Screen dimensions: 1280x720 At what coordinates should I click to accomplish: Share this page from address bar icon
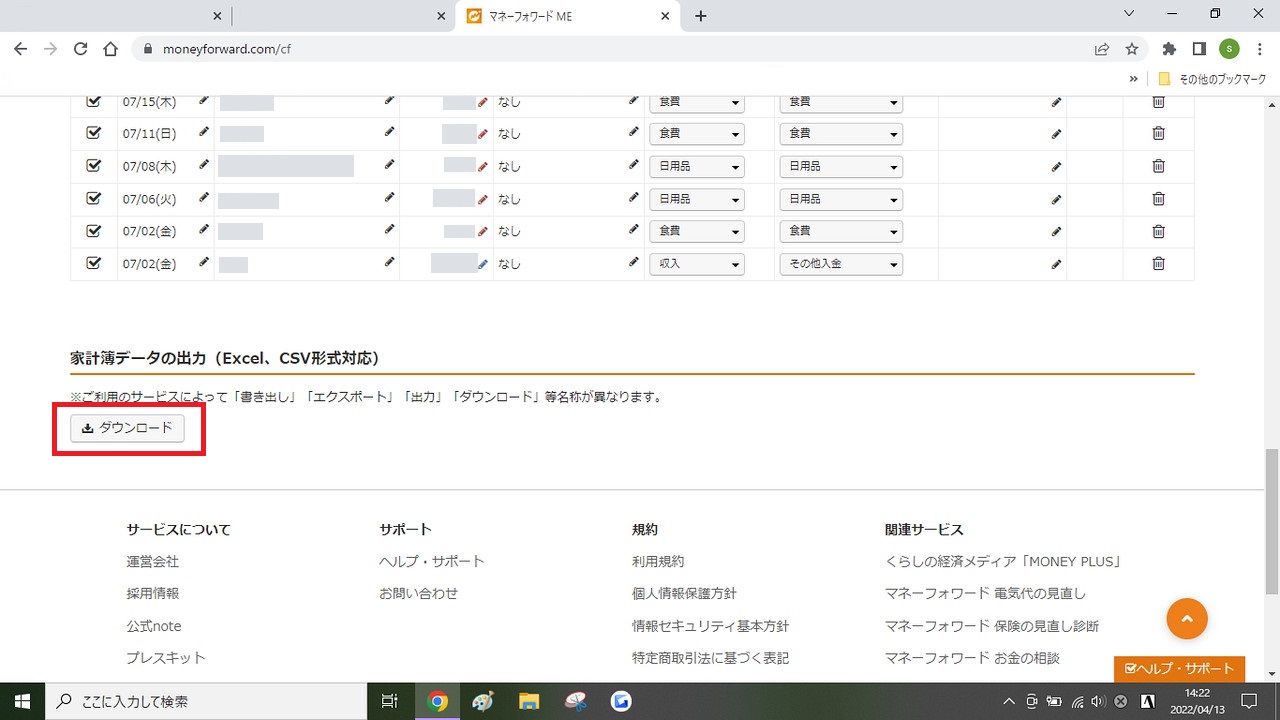pos(1101,48)
